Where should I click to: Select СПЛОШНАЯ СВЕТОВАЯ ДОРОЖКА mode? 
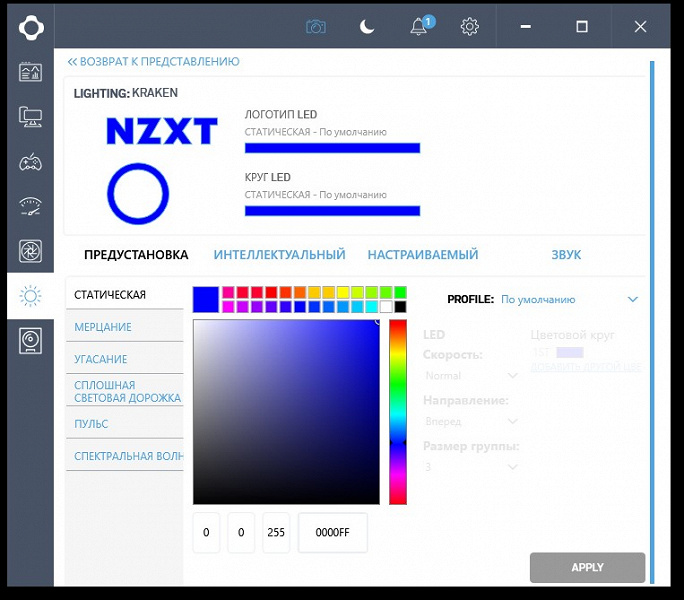(x=125, y=391)
